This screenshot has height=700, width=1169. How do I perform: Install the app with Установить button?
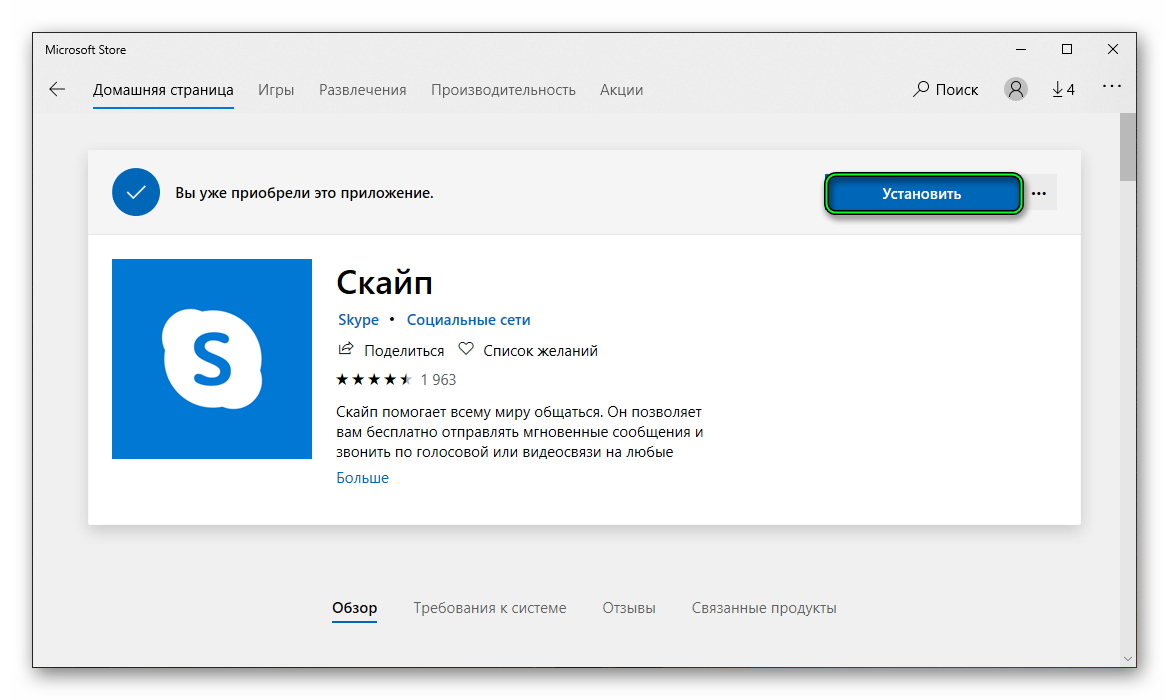(x=923, y=194)
